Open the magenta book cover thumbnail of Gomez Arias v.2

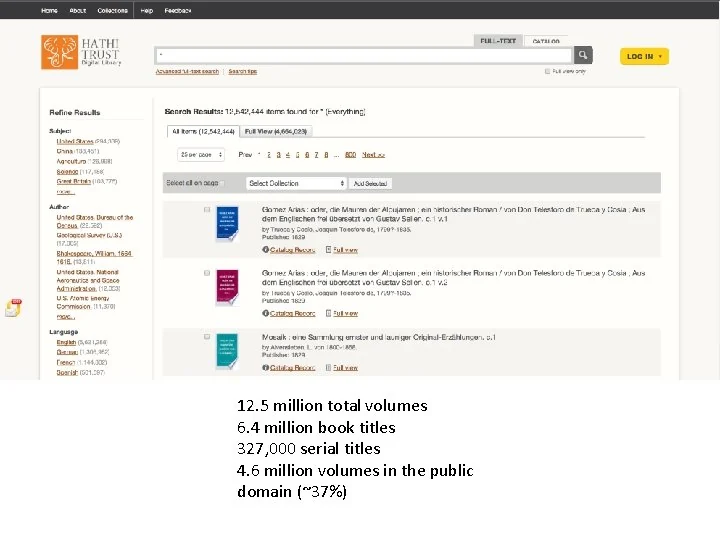point(227,287)
